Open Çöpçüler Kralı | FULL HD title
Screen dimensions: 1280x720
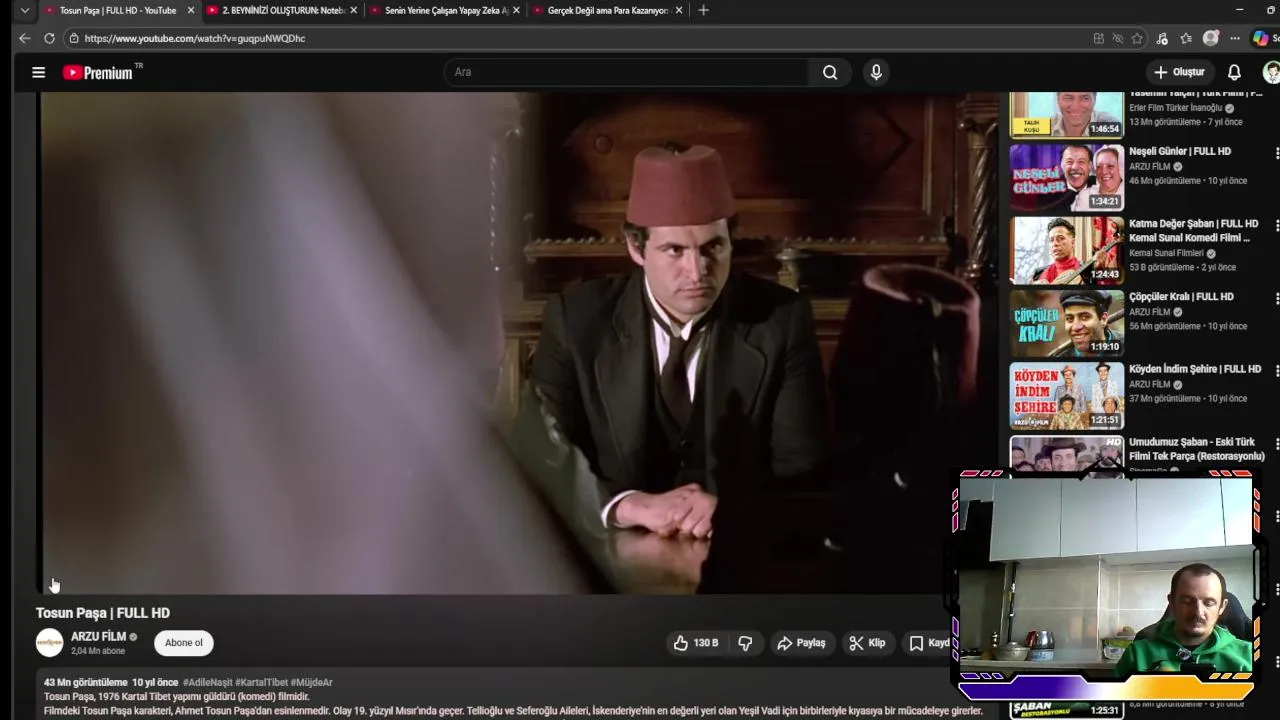[x=1181, y=297]
